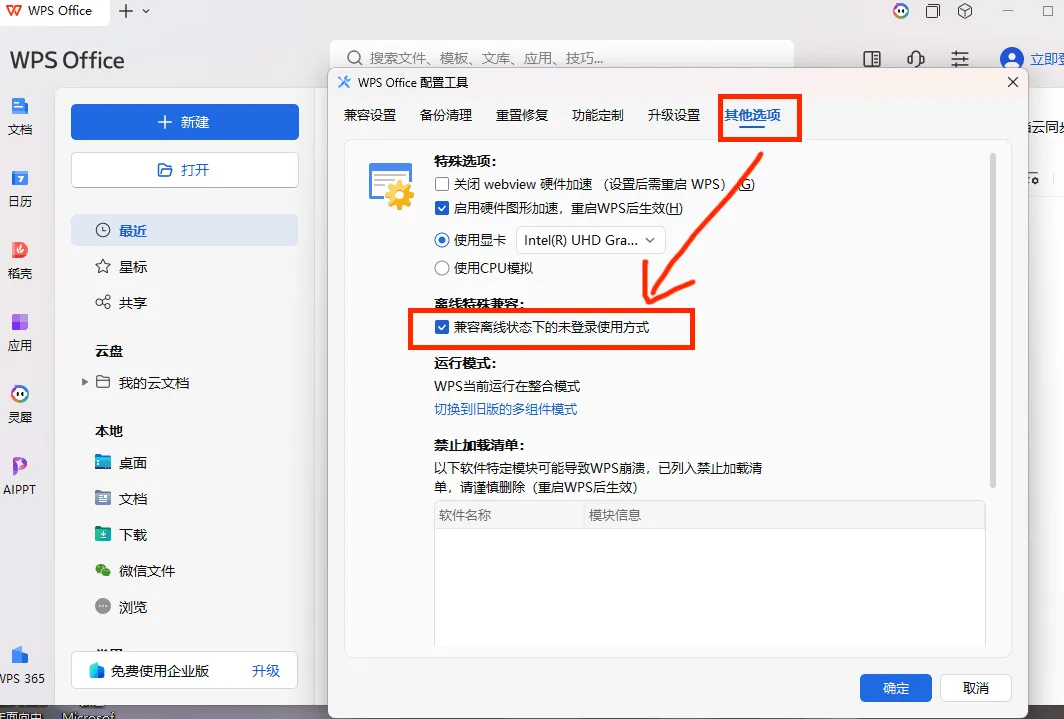Switch to 功能定制 tab

coord(598,115)
